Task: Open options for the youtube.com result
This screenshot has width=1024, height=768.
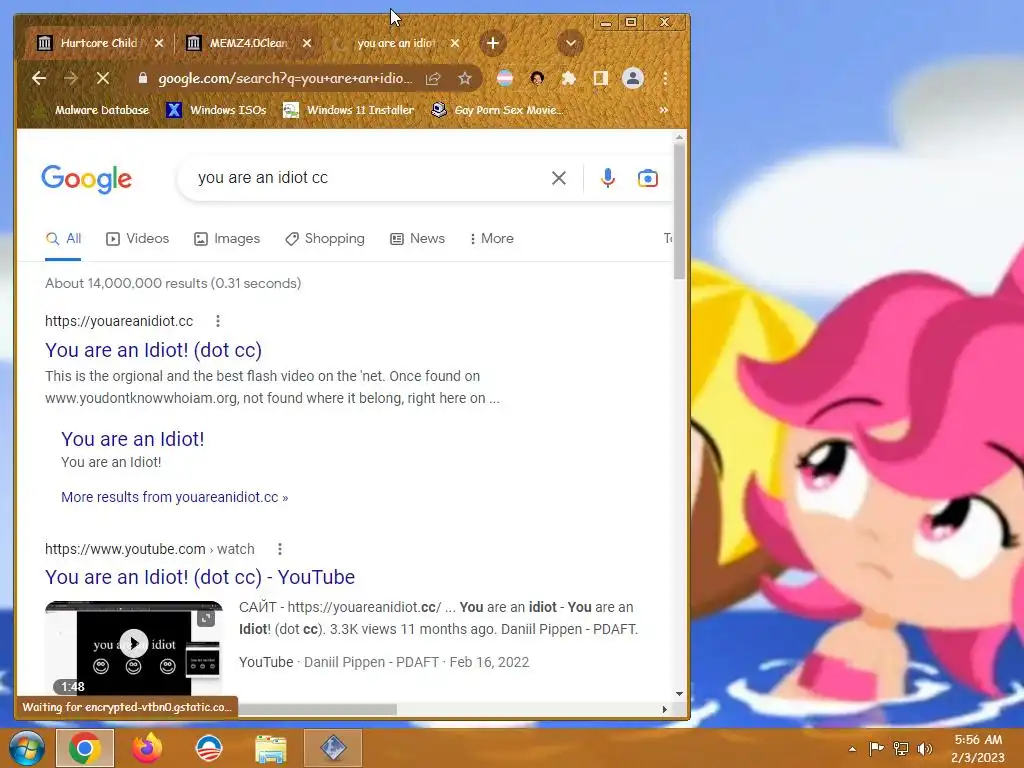Action: (280, 549)
